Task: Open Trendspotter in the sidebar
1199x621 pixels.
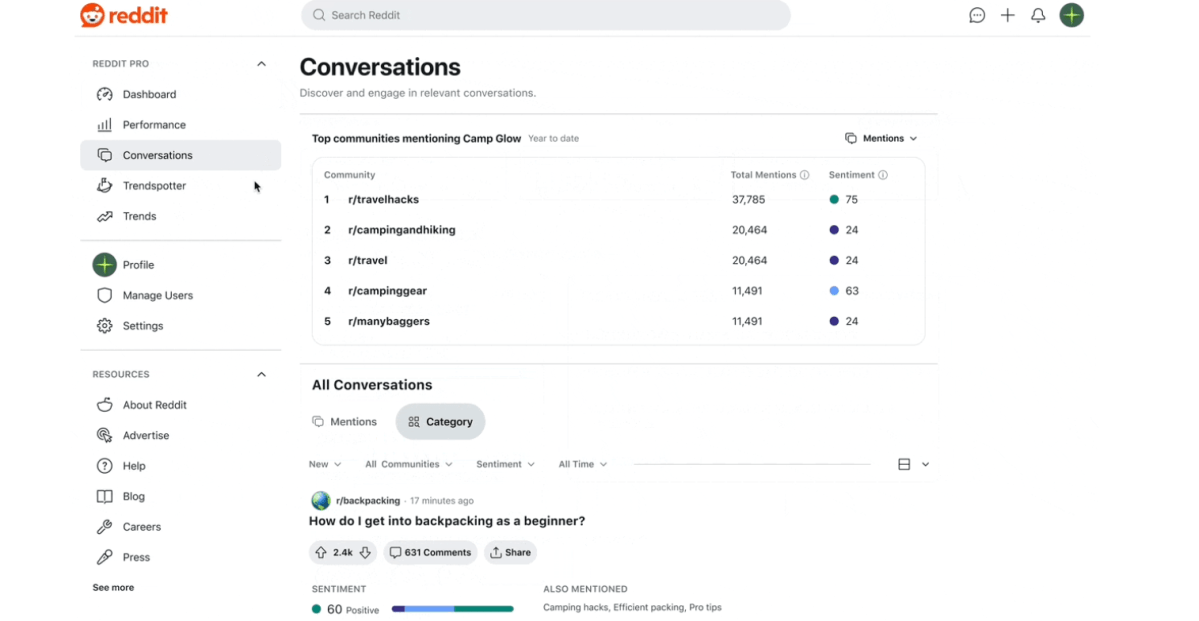Action: (154, 186)
